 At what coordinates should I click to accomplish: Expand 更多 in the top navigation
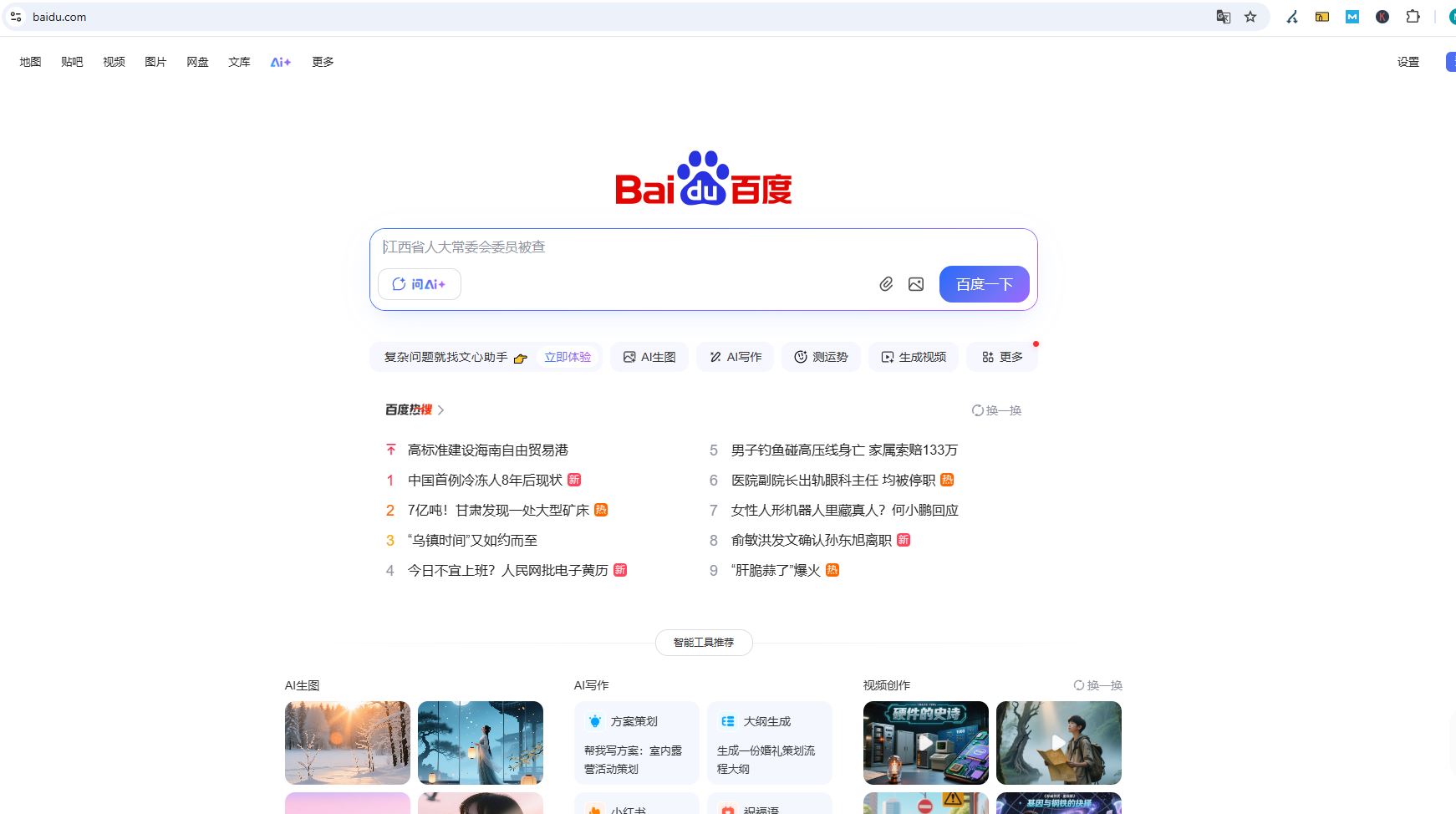tap(322, 62)
